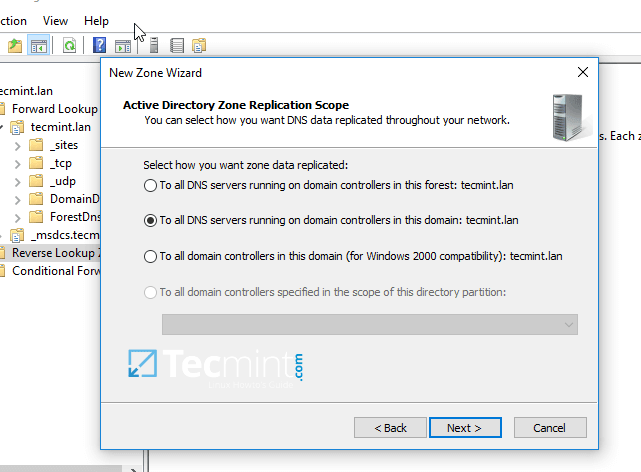Open the Help menu

[97, 20]
